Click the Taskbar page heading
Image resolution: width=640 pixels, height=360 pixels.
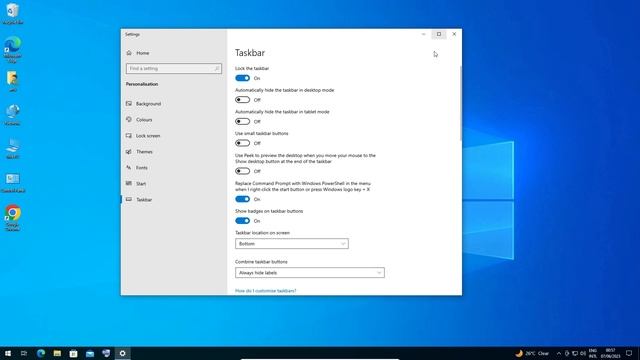coord(250,53)
